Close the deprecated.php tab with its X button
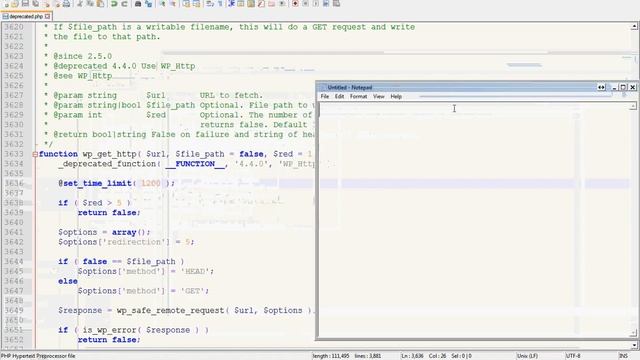The height and width of the screenshot is (360, 640). 47,16
